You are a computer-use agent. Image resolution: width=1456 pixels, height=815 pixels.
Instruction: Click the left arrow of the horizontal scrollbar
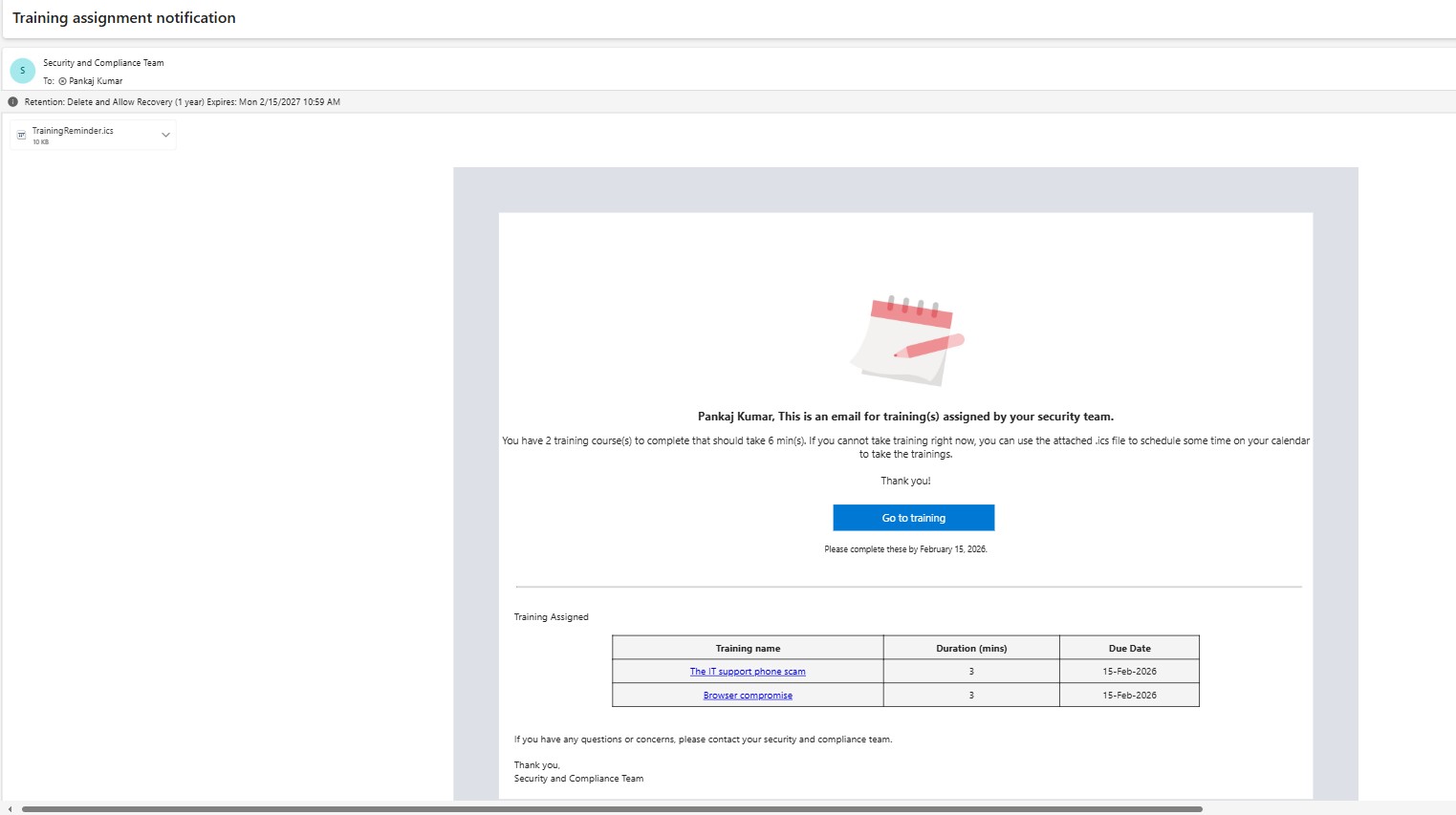pyautogui.click(x=10, y=809)
